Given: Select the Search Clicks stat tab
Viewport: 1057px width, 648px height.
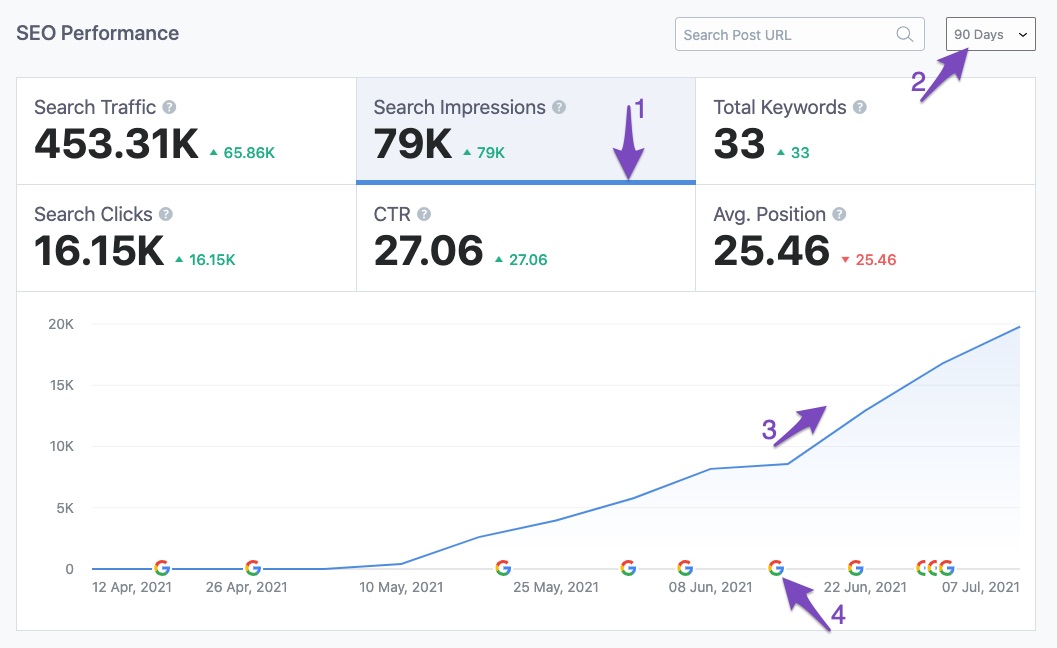Looking at the screenshot, I should coord(186,238).
